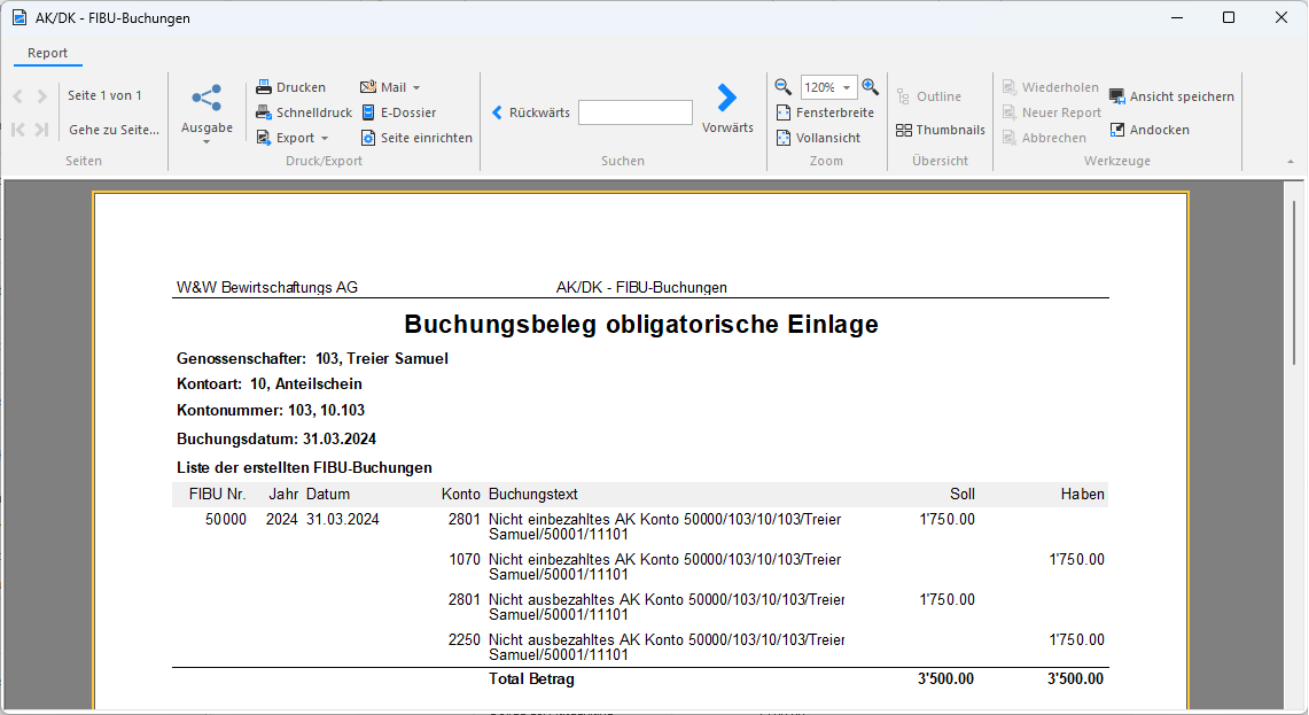The height and width of the screenshot is (715, 1309).
Task: Click FIBU Nr. value 50000
Action: pos(226,519)
